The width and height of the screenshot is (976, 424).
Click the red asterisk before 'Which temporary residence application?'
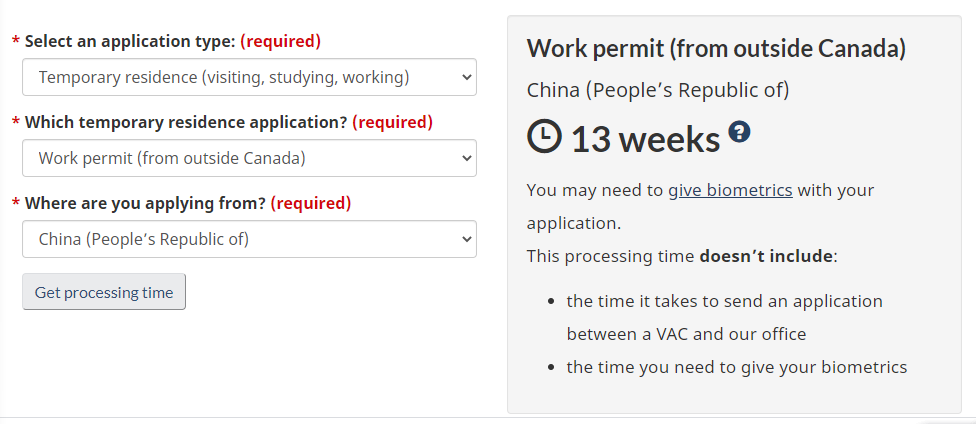[15, 123]
